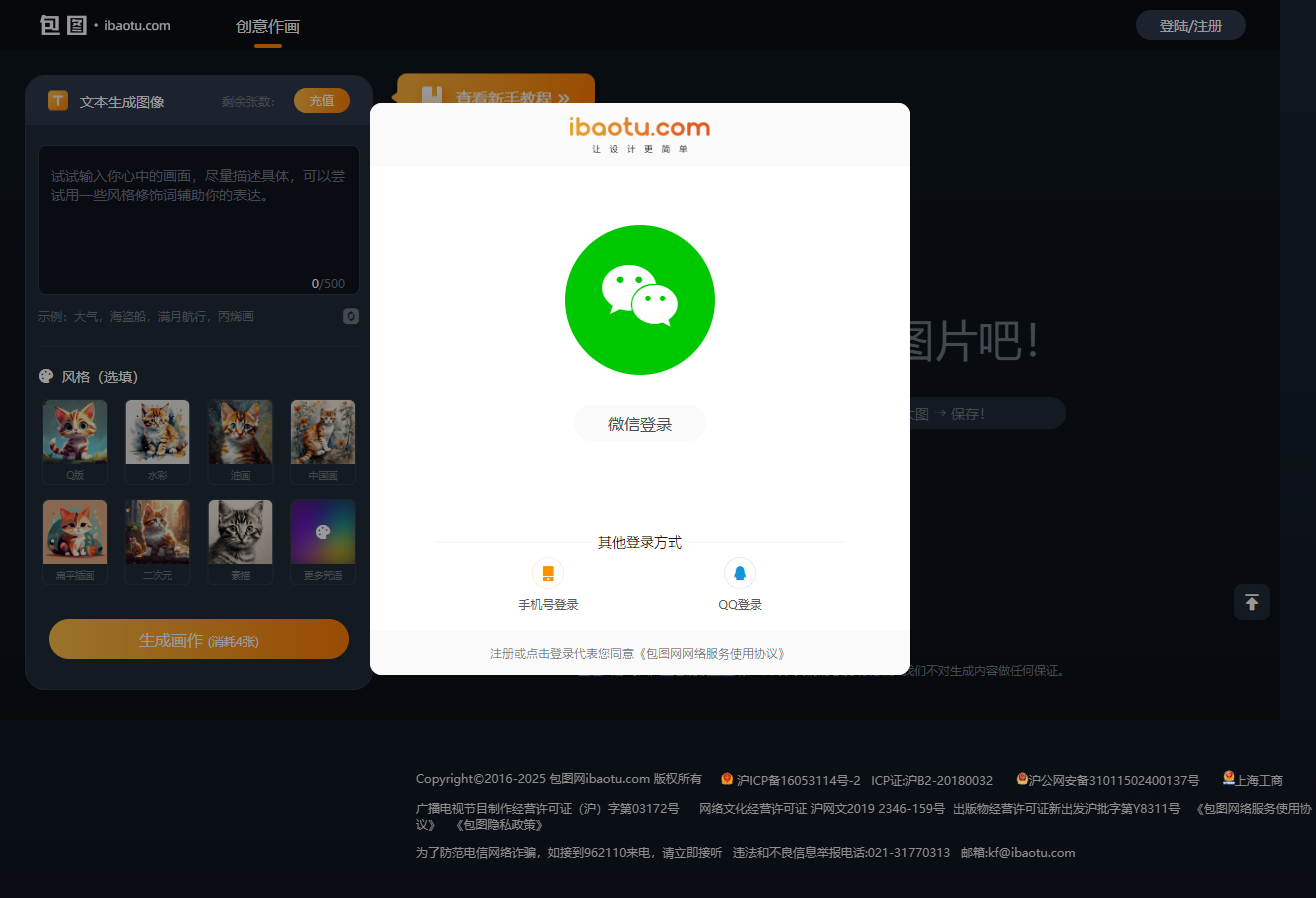Viewport: 1316px width, 898px height.
Task: Open the 更多死活 more styles tile
Action: (323, 532)
